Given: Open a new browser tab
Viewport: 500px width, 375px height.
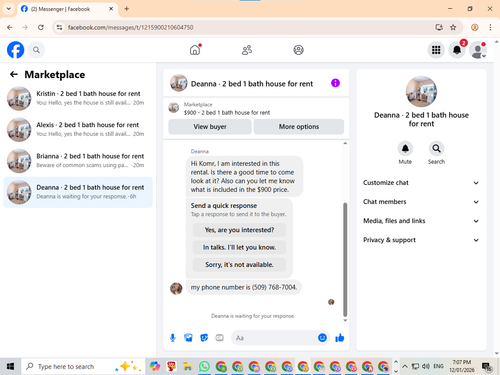Looking at the screenshot, I should coord(127,9).
